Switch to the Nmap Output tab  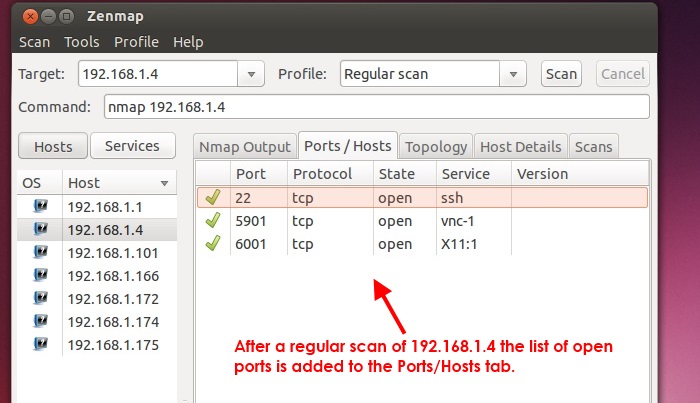coord(244,146)
